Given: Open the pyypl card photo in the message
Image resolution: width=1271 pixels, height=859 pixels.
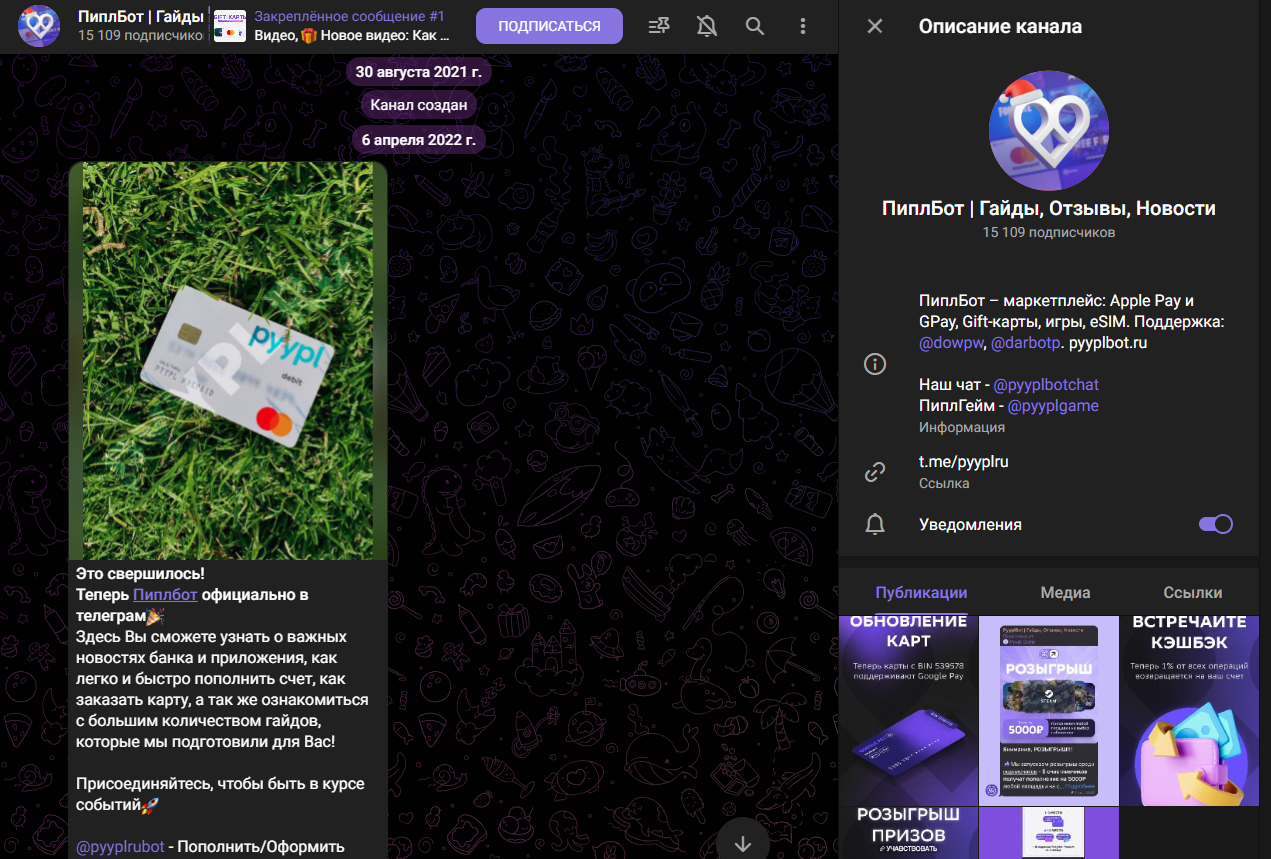Looking at the screenshot, I should (228, 361).
